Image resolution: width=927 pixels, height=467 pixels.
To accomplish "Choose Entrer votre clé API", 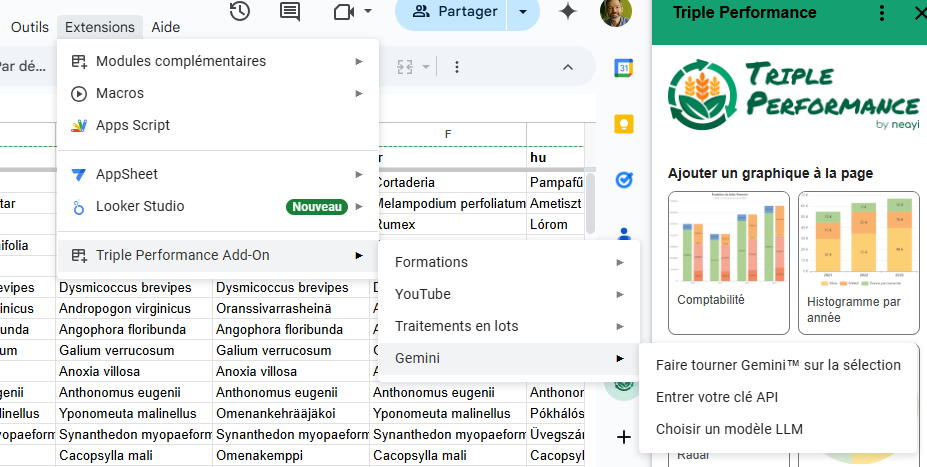I will 716,397.
